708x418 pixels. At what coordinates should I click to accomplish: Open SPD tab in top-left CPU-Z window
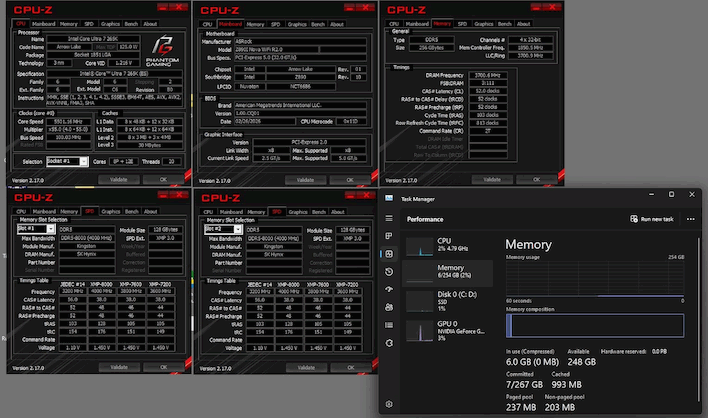(x=89, y=24)
